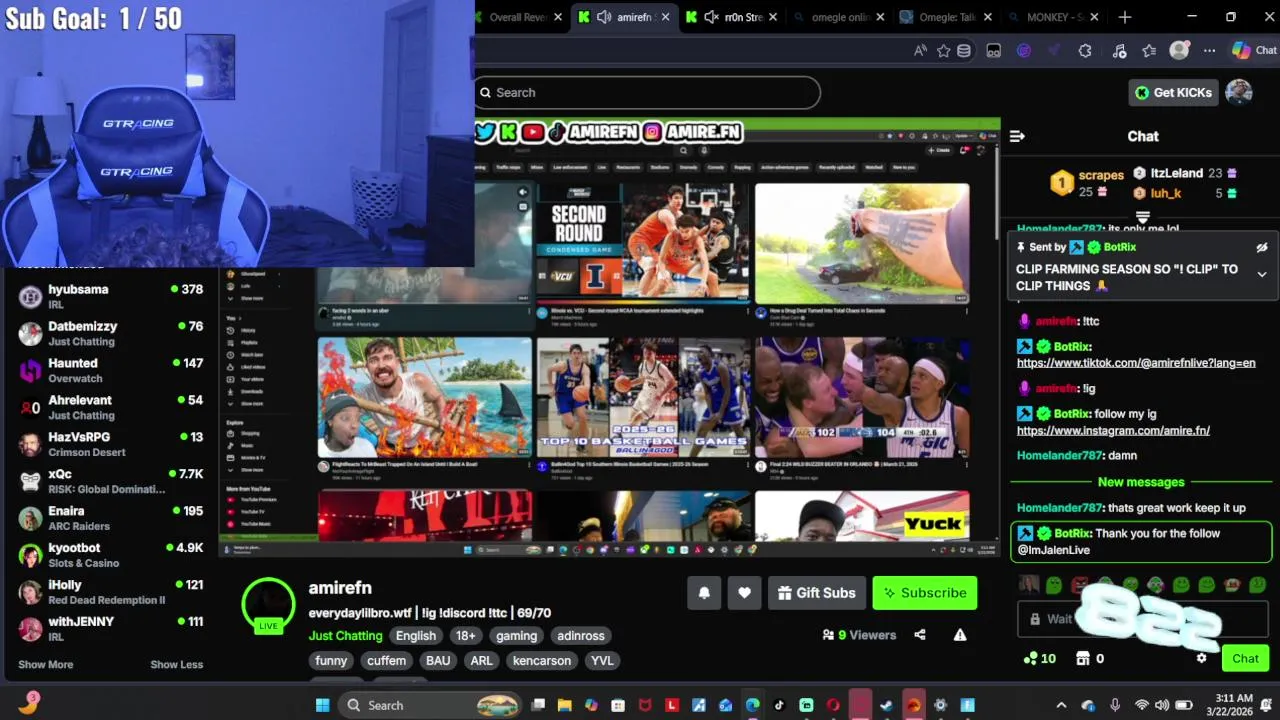The height and width of the screenshot is (720, 1280).
Task: Open the channel points icon showing 10
Action: click(1039, 658)
